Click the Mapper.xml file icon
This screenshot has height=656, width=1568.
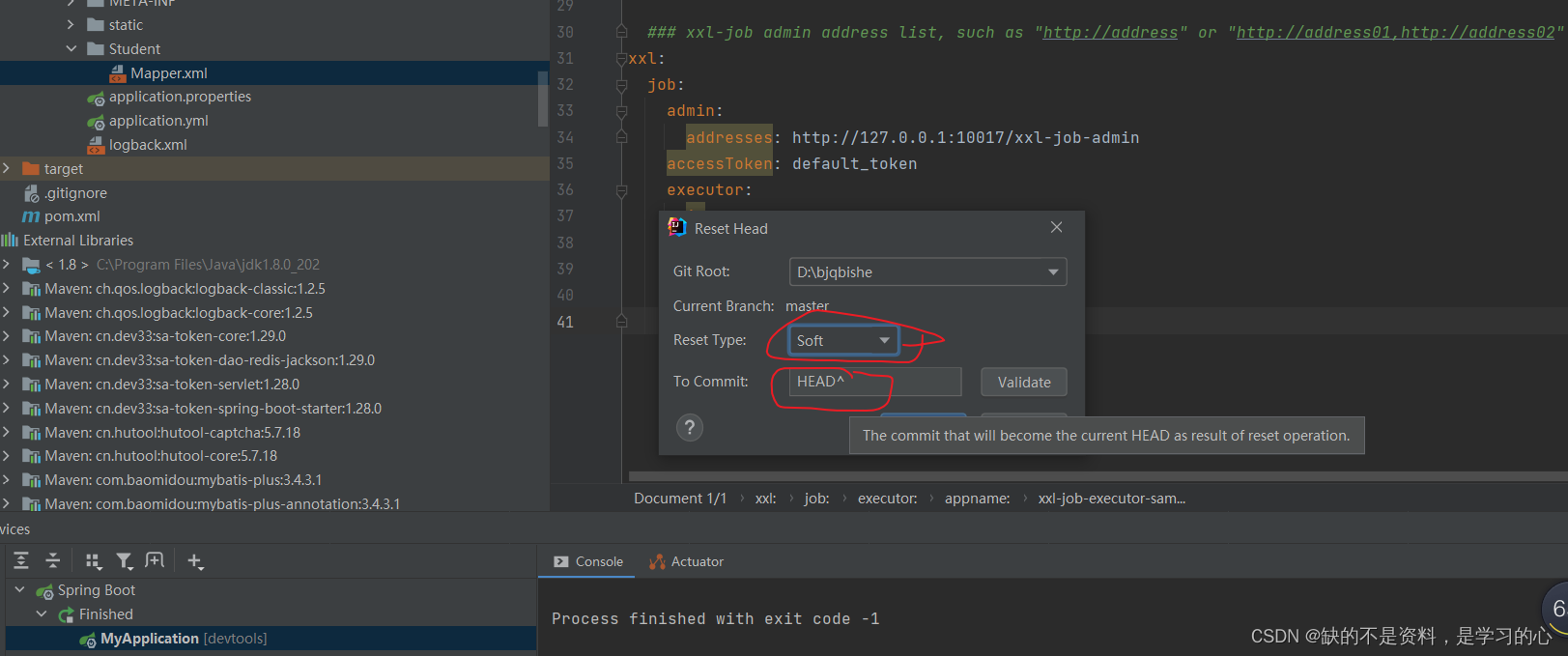pyautogui.click(x=118, y=73)
